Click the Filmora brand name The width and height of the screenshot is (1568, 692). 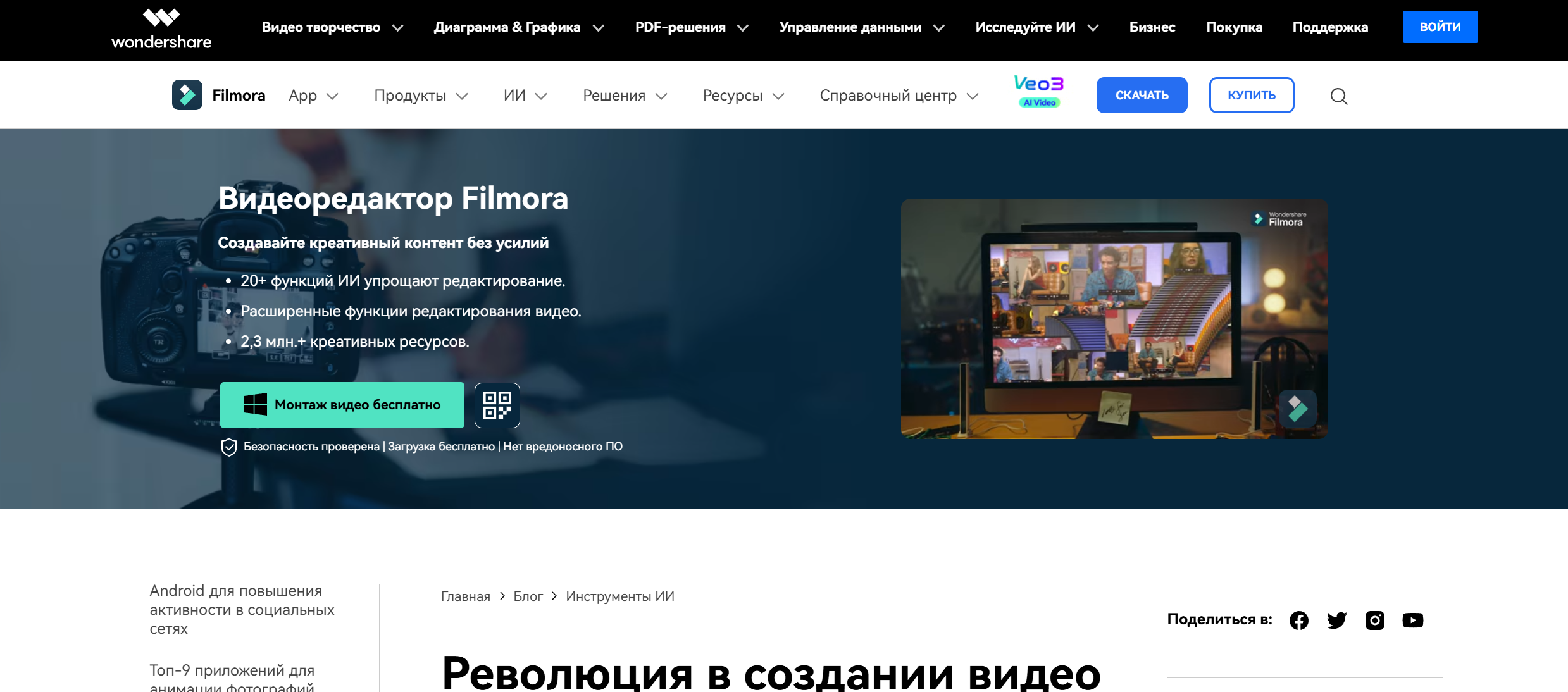pyautogui.click(x=239, y=96)
